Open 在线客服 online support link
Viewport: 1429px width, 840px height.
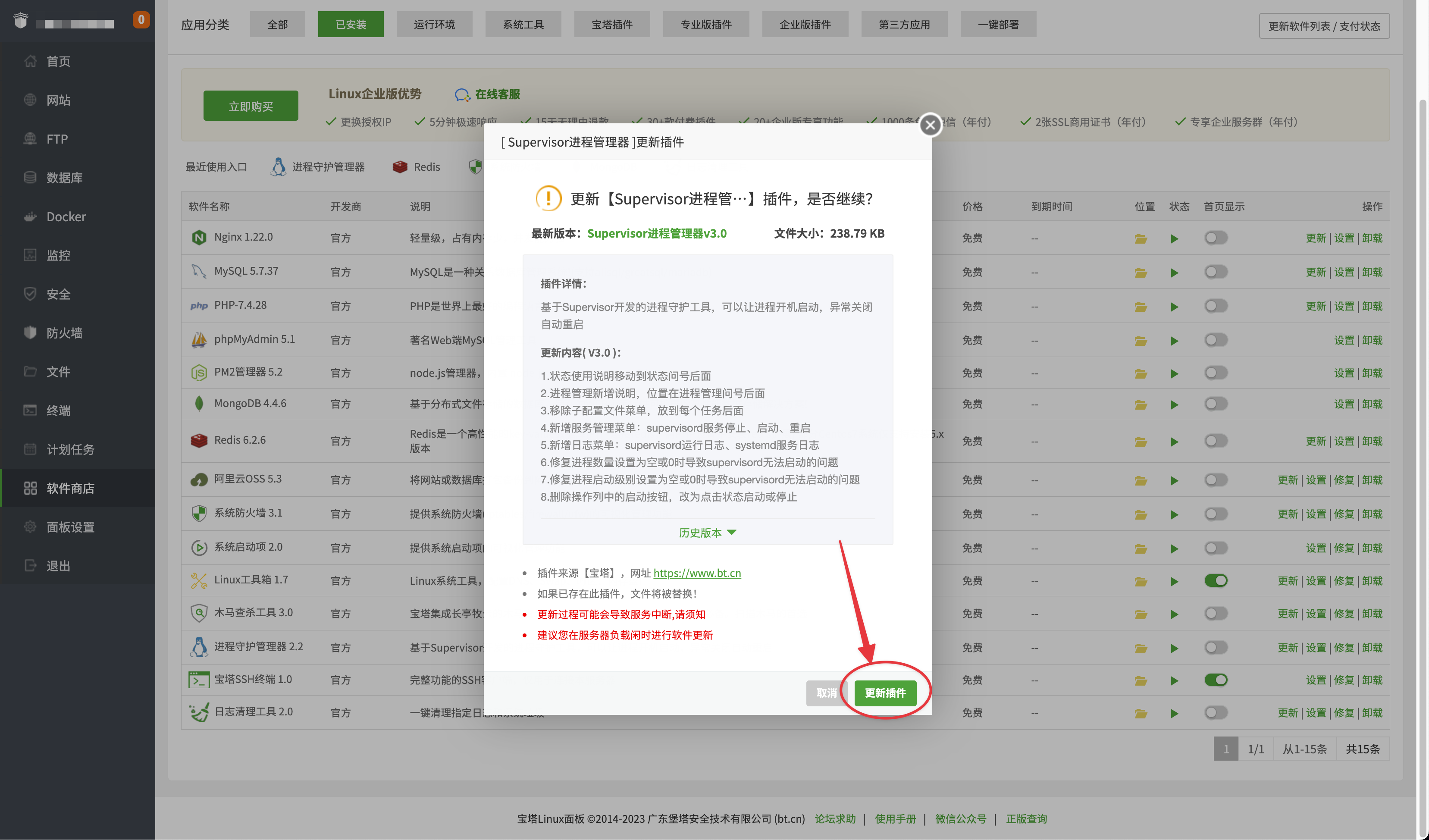click(x=488, y=94)
